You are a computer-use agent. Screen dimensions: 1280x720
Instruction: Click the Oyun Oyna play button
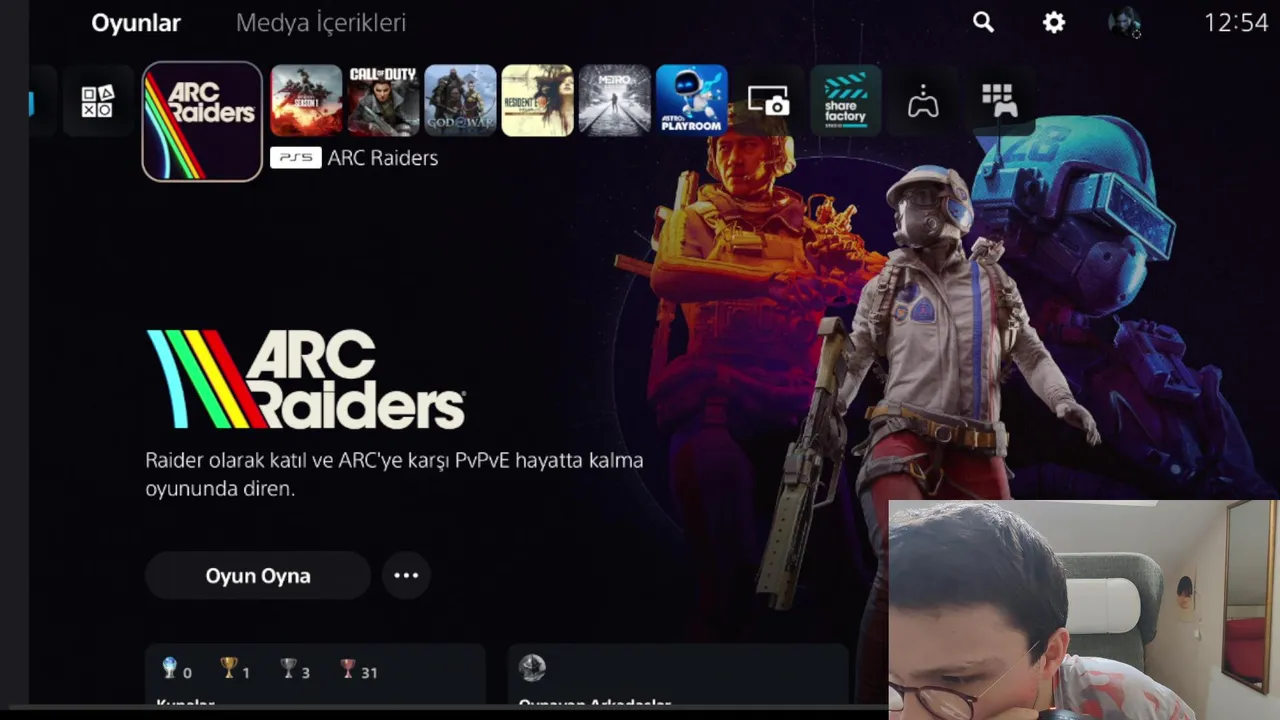(x=258, y=575)
